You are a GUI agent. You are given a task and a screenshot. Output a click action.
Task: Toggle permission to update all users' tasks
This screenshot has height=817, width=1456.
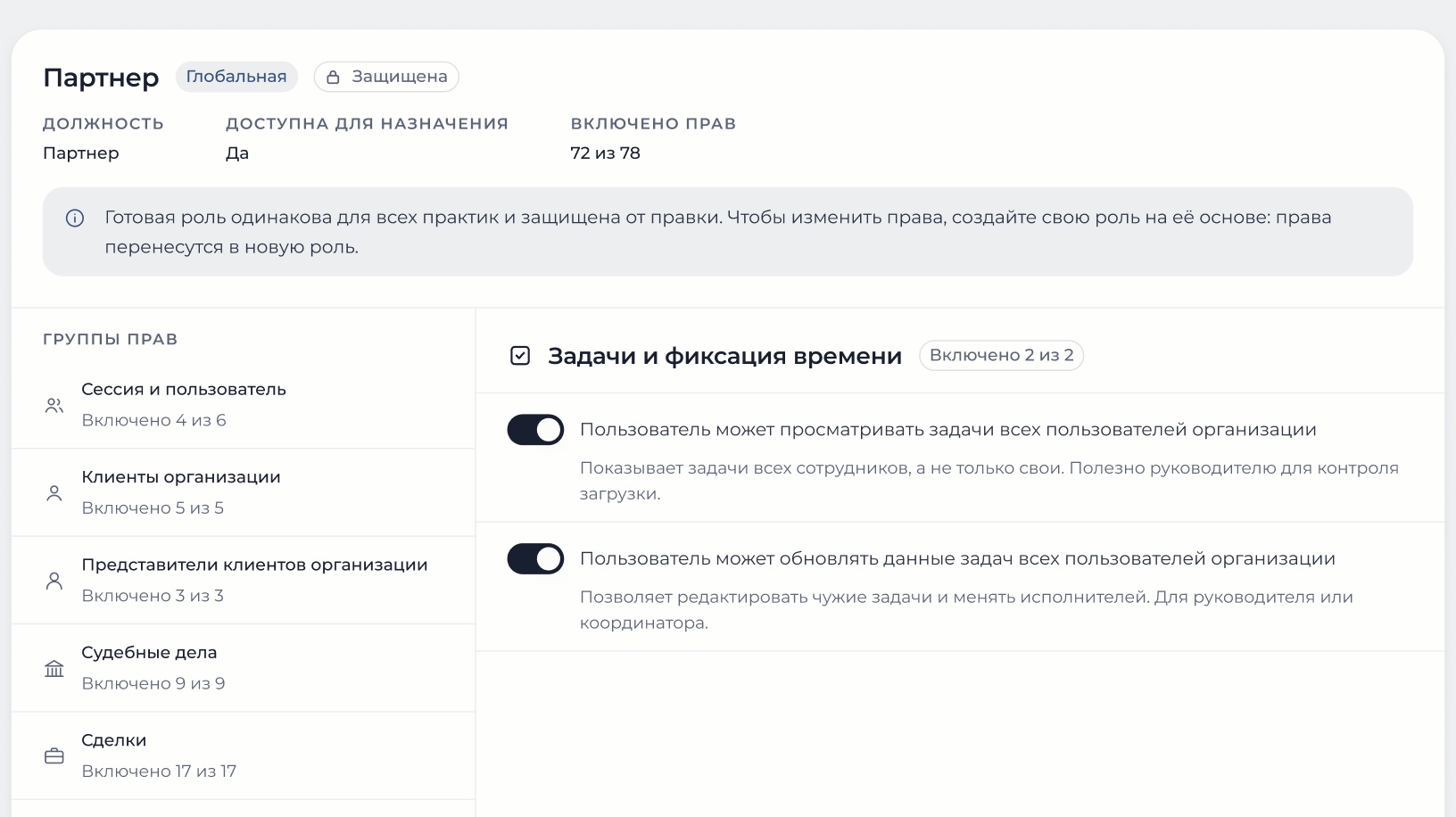point(535,559)
